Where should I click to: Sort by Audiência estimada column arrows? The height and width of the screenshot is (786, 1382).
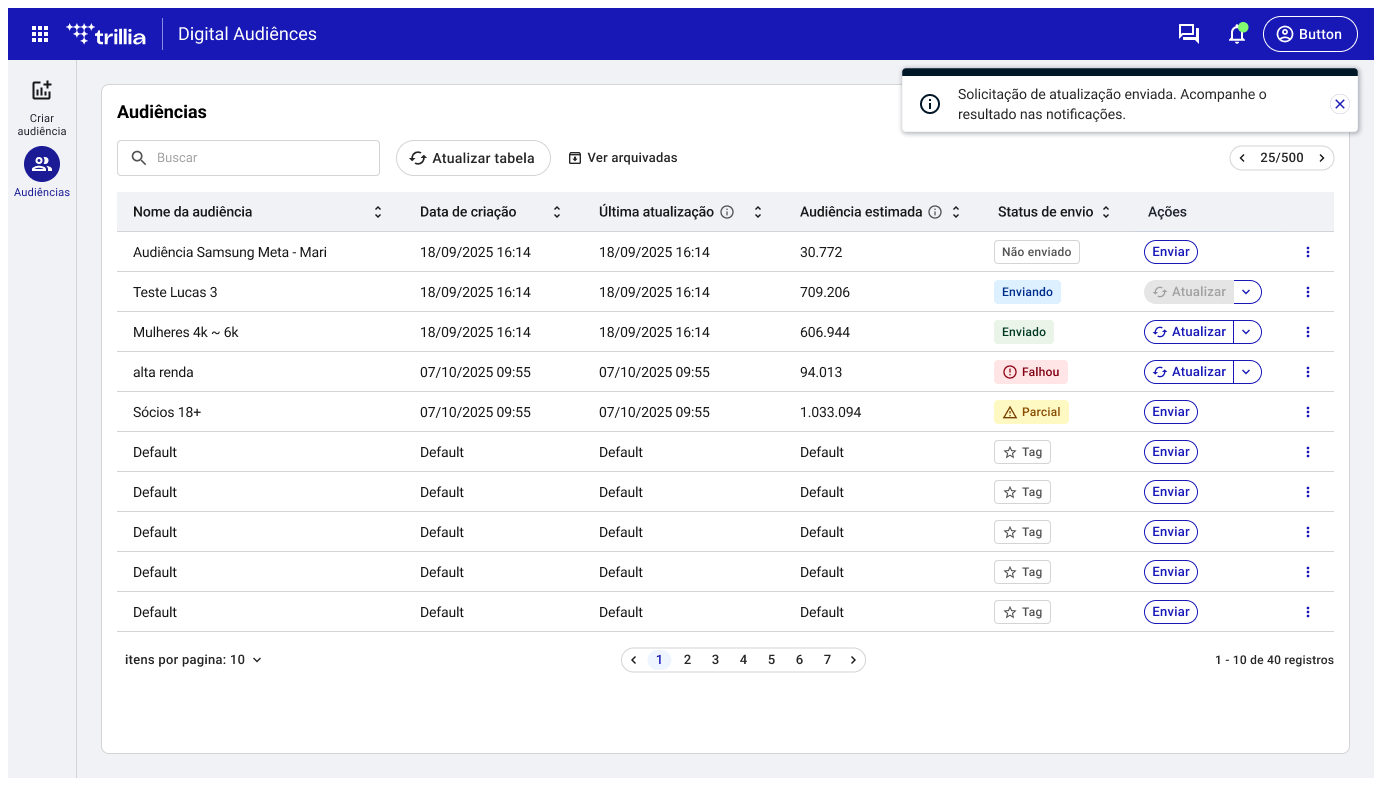click(x=956, y=212)
